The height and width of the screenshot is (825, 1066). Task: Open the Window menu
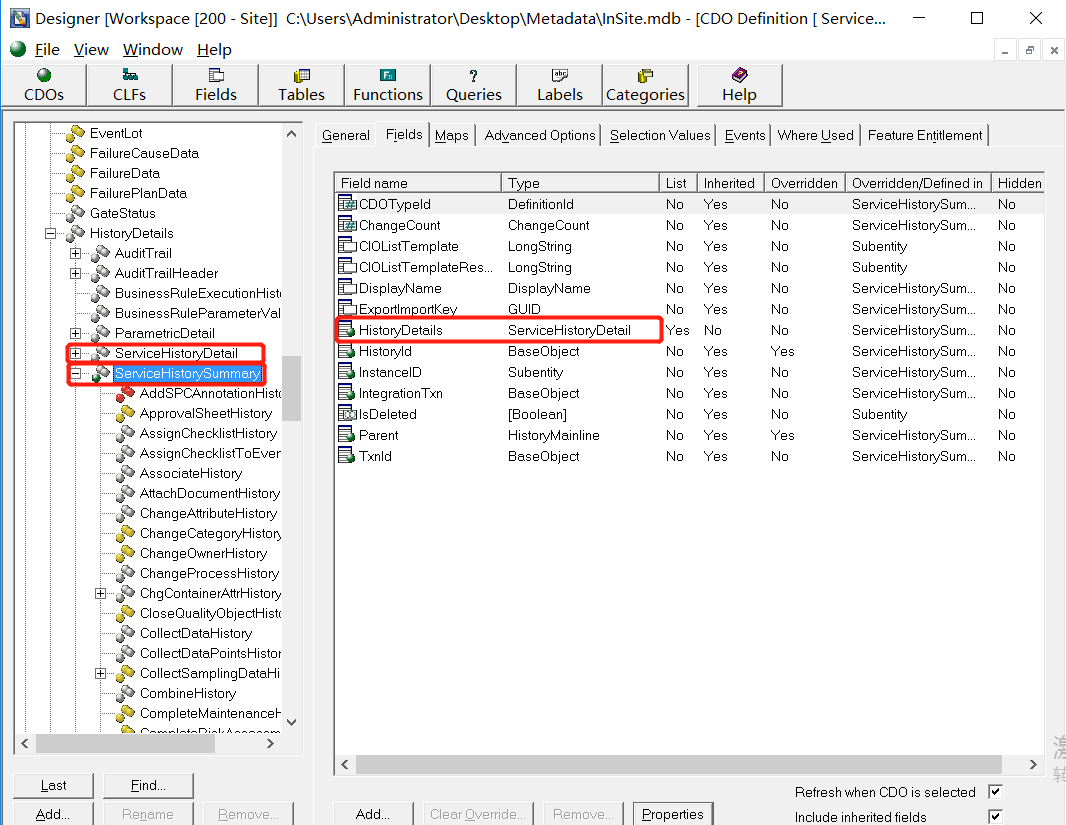coord(152,50)
